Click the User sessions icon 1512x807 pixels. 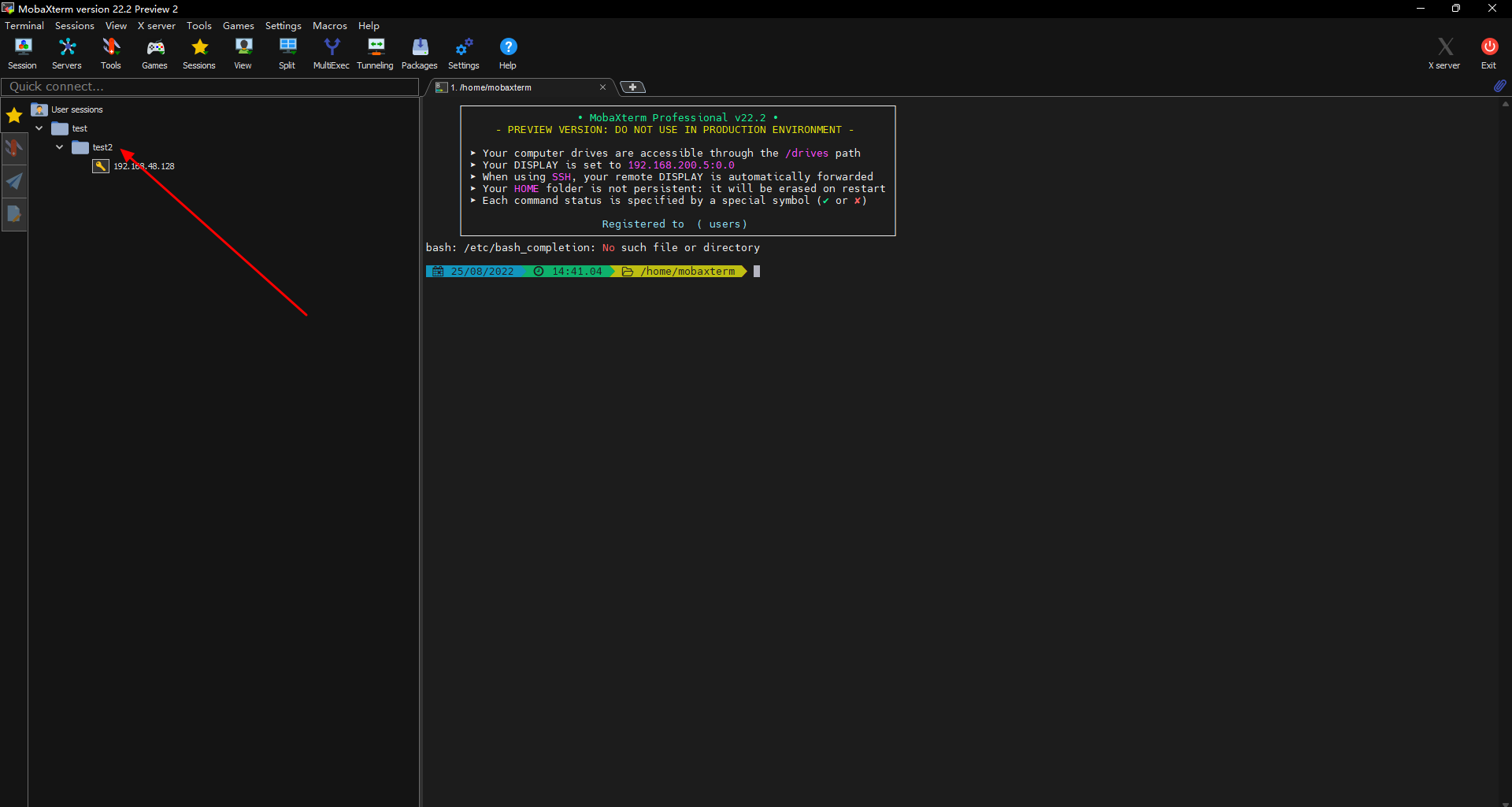(x=39, y=109)
